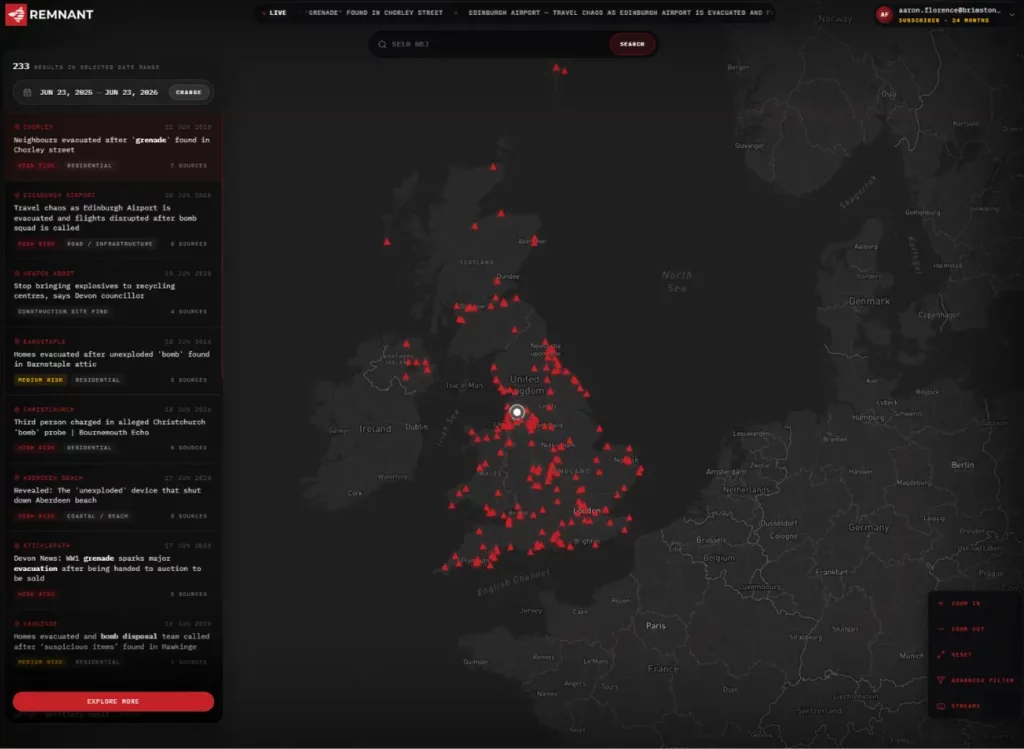Expand the account dropdown chevron
The width and height of the screenshot is (1024, 749).
(1012, 14)
